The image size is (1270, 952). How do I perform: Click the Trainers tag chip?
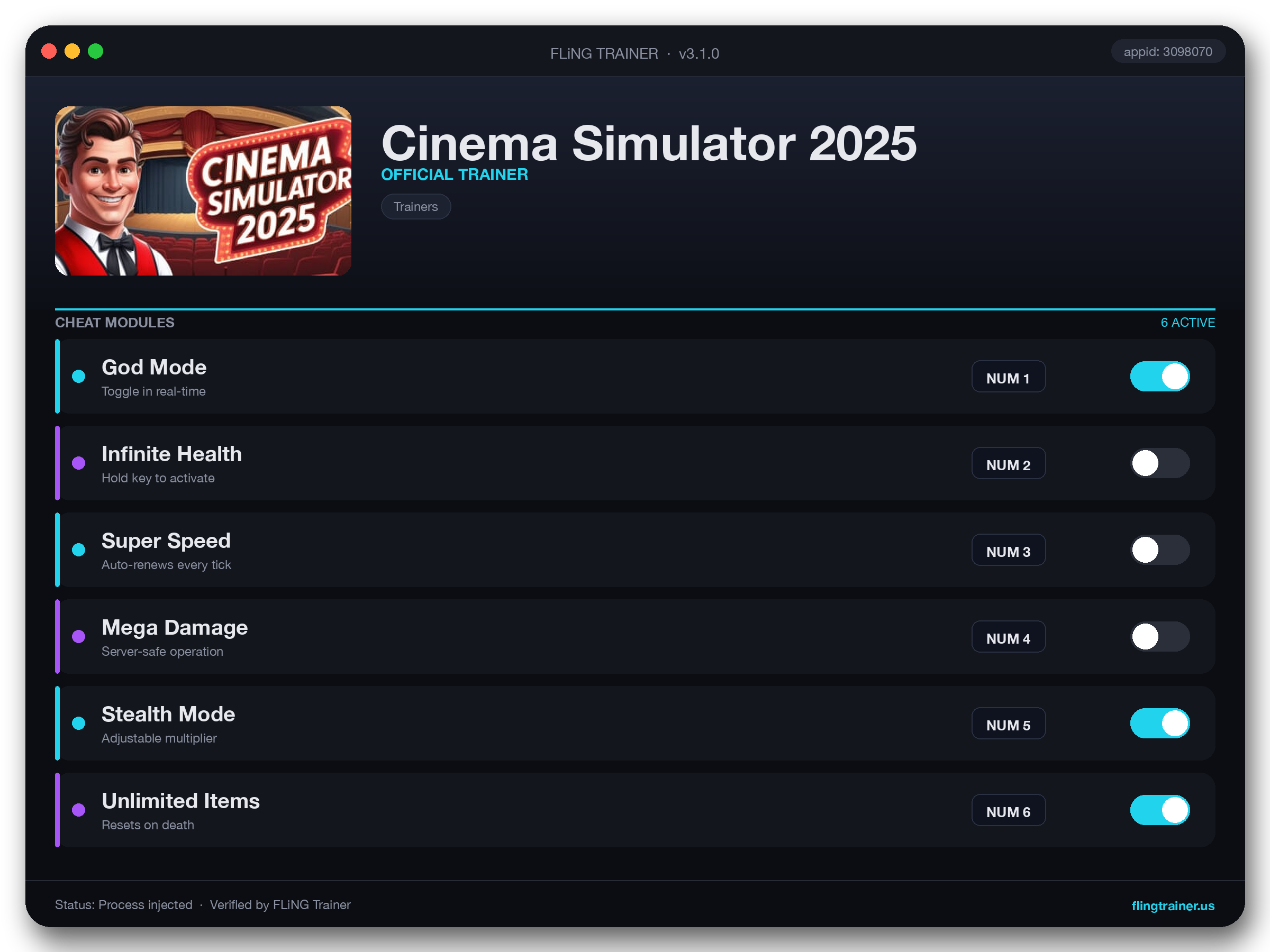pos(416,207)
